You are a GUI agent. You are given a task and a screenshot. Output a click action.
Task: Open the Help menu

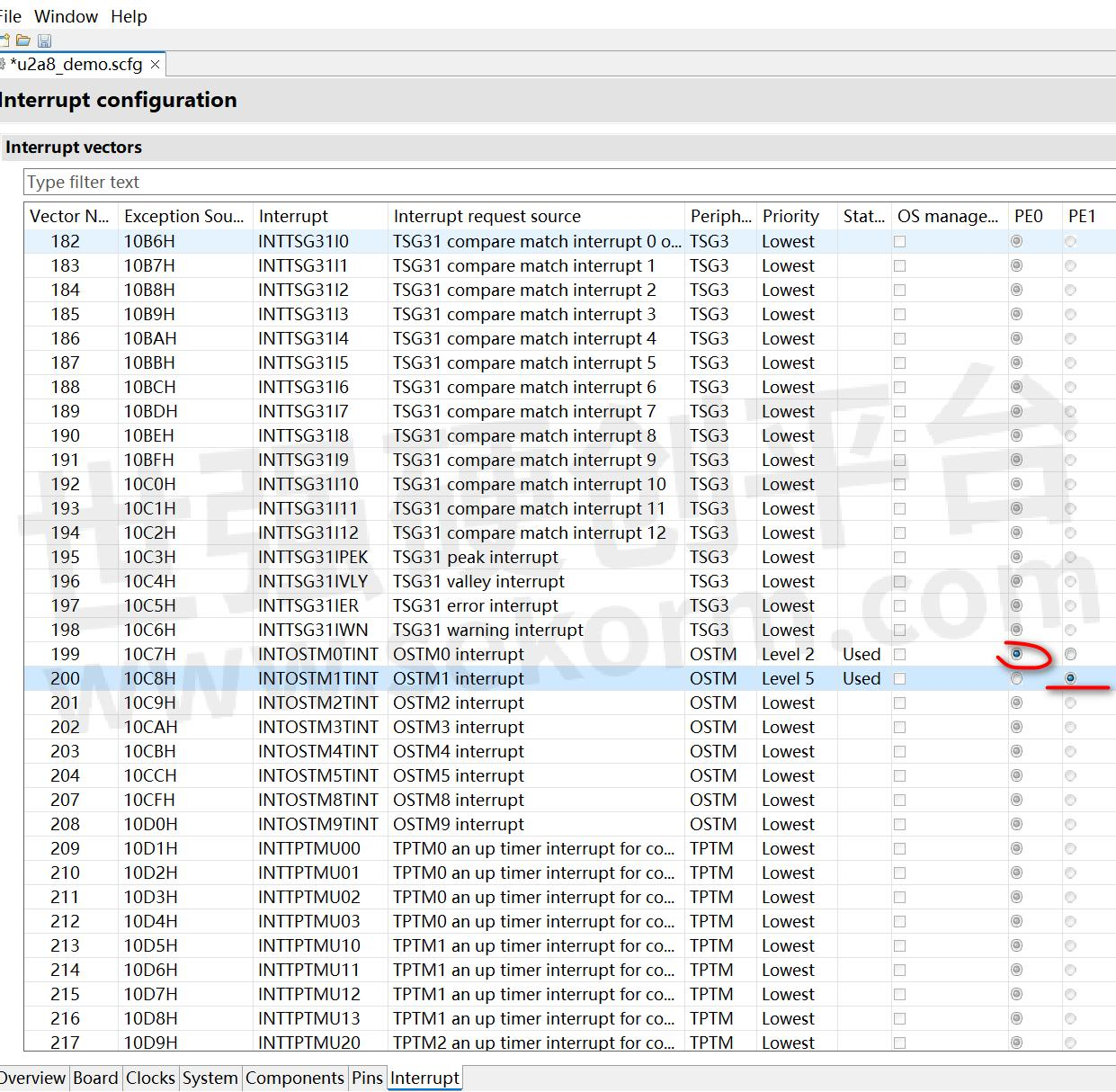click(129, 16)
